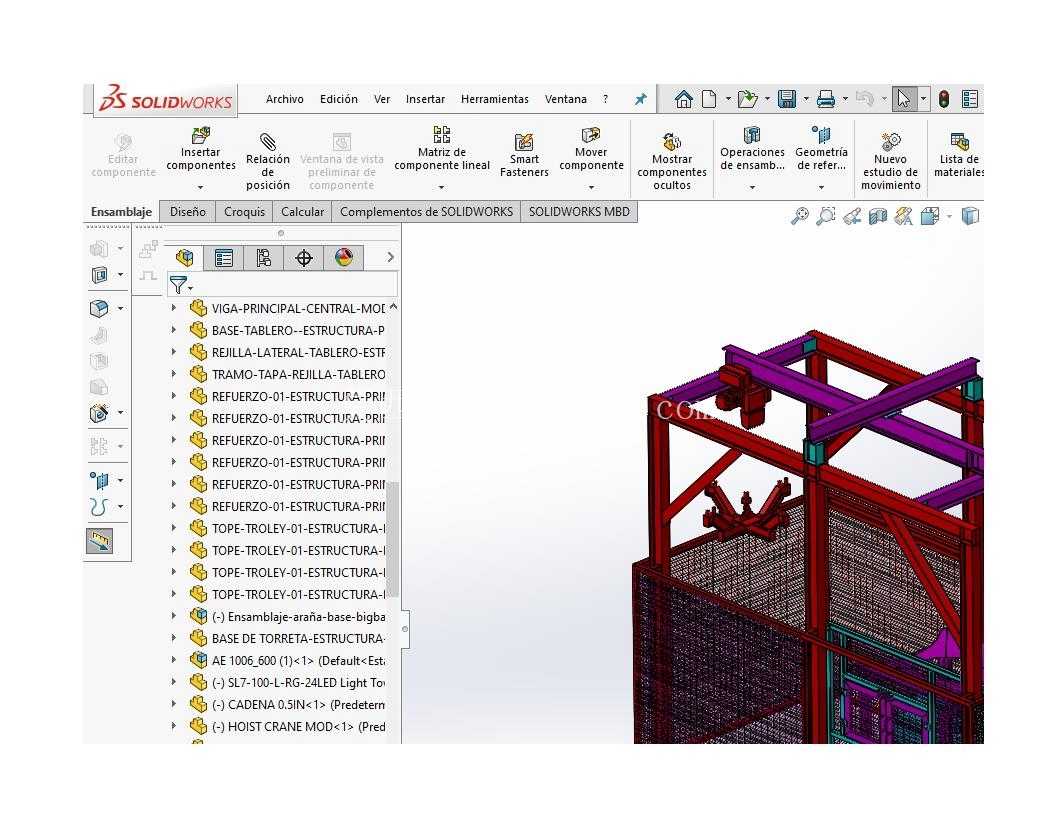The height and width of the screenshot is (815, 1055).
Task: Click the Home icon in the top toolbar
Action: click(x=684, y=100)
